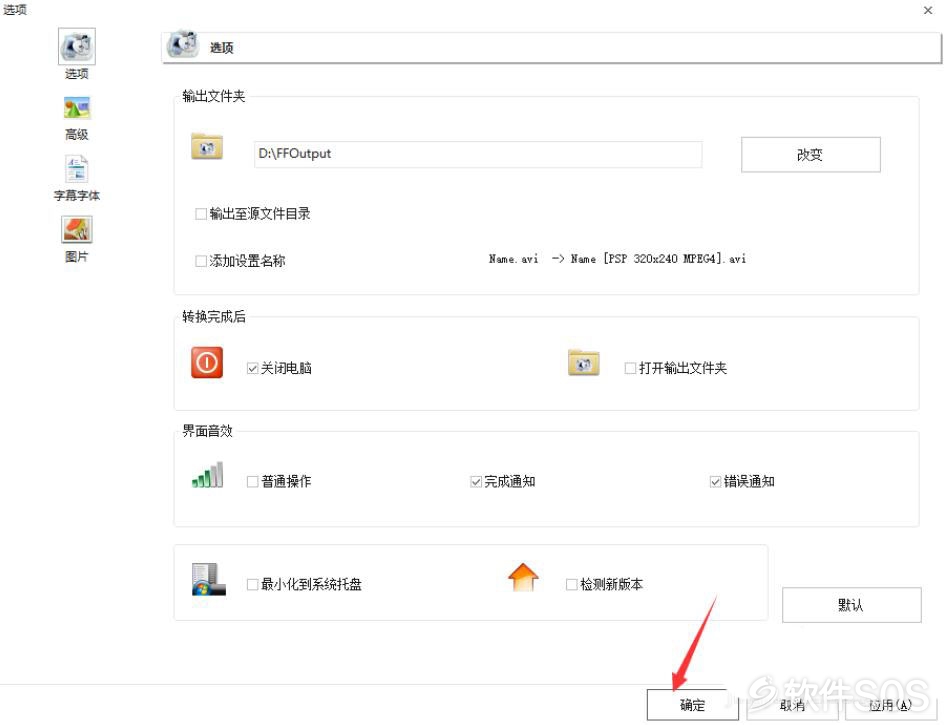This screenshot has height=725, width=944.
Task: Click the 取消 cancel button
Action: (792, 705)
